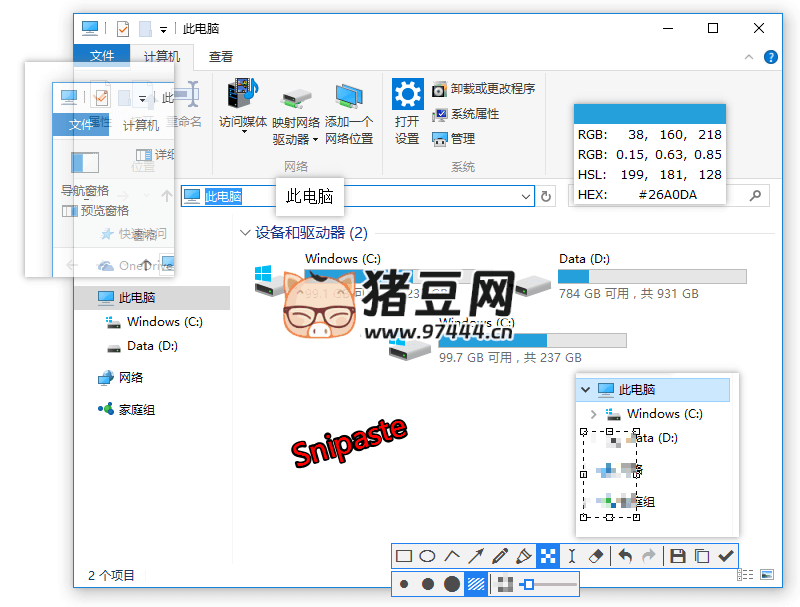Select the largest brush dot size
Image resolution: width=800 pixels, height=607 pixels.
point(451,583)
